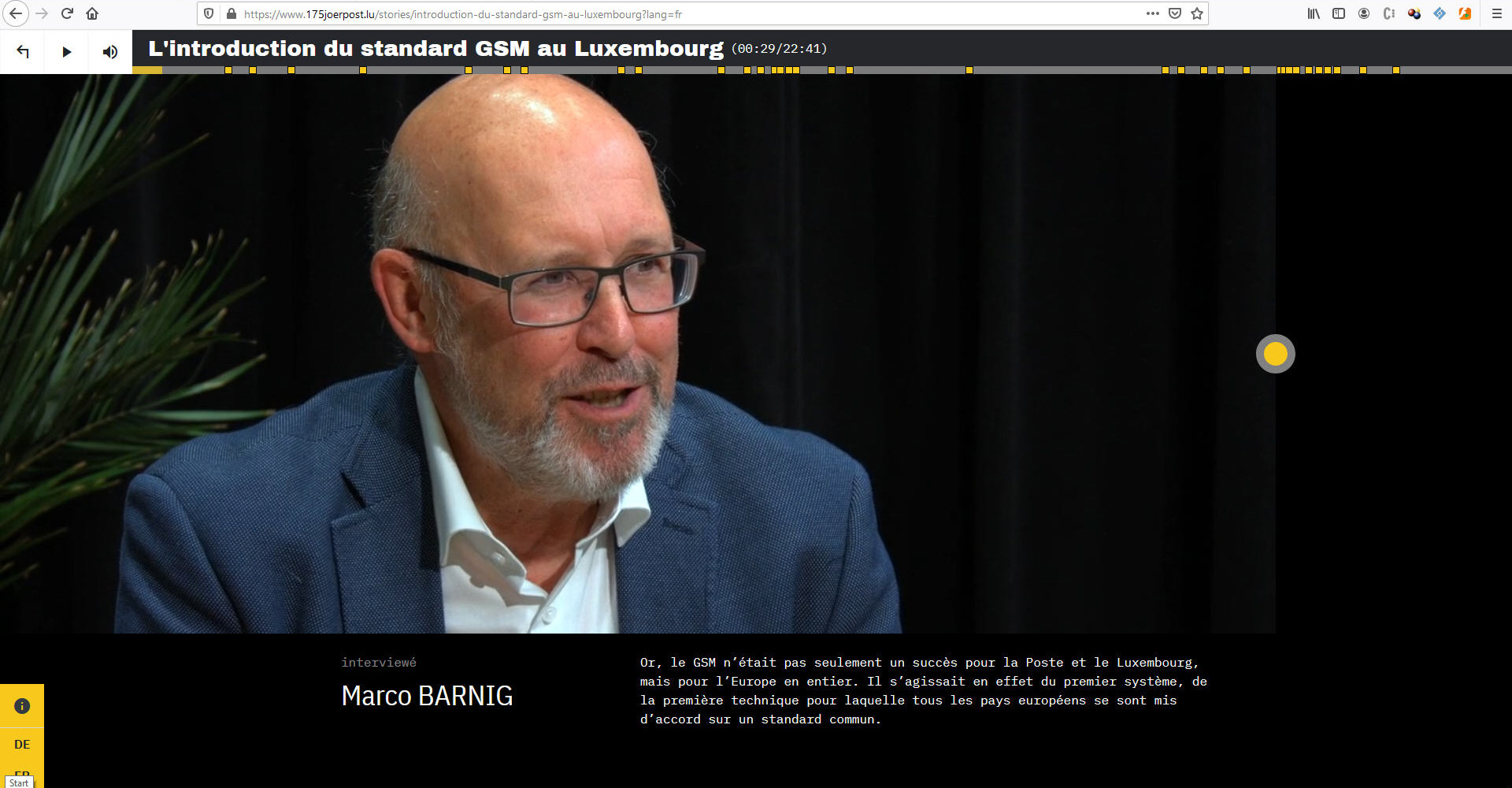Reload the page in the browser
The width and height of the screenshot is (1512, 788).
click(x=67, y=13)
